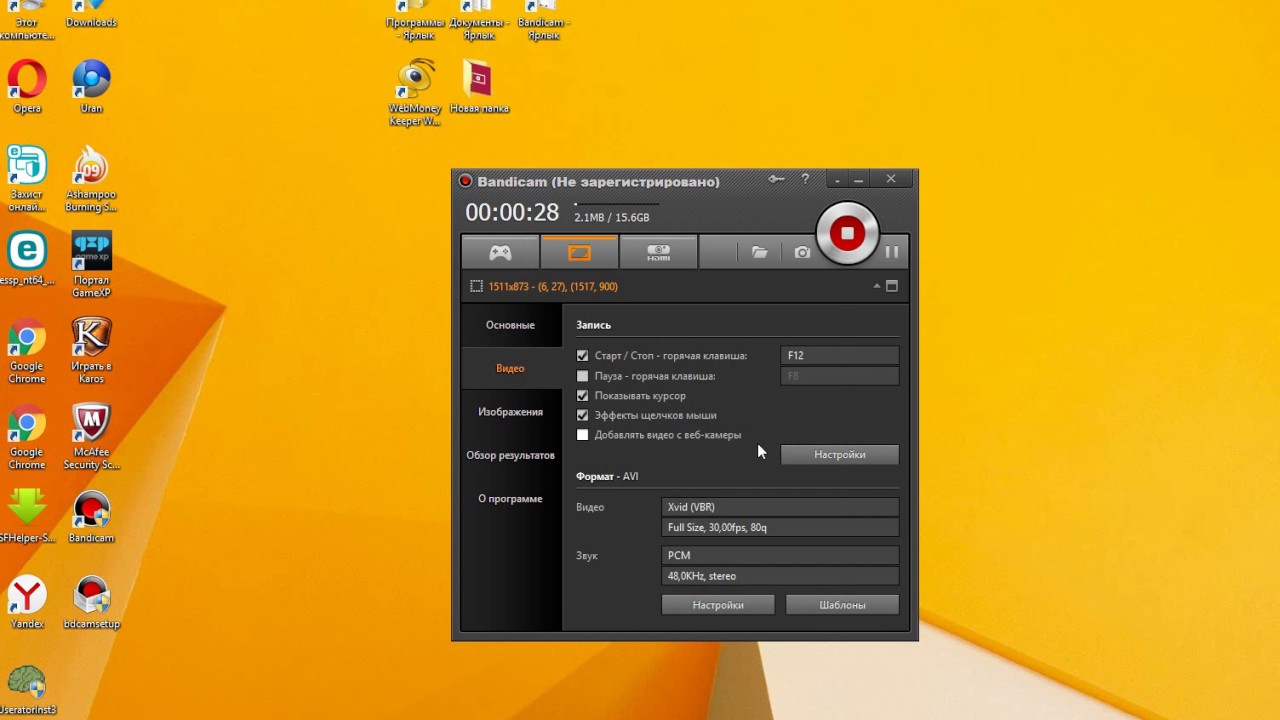This screenshot has width=1280, height=720.
Task: Open Настройки under Формат section
Action: (x=718, y=605)
